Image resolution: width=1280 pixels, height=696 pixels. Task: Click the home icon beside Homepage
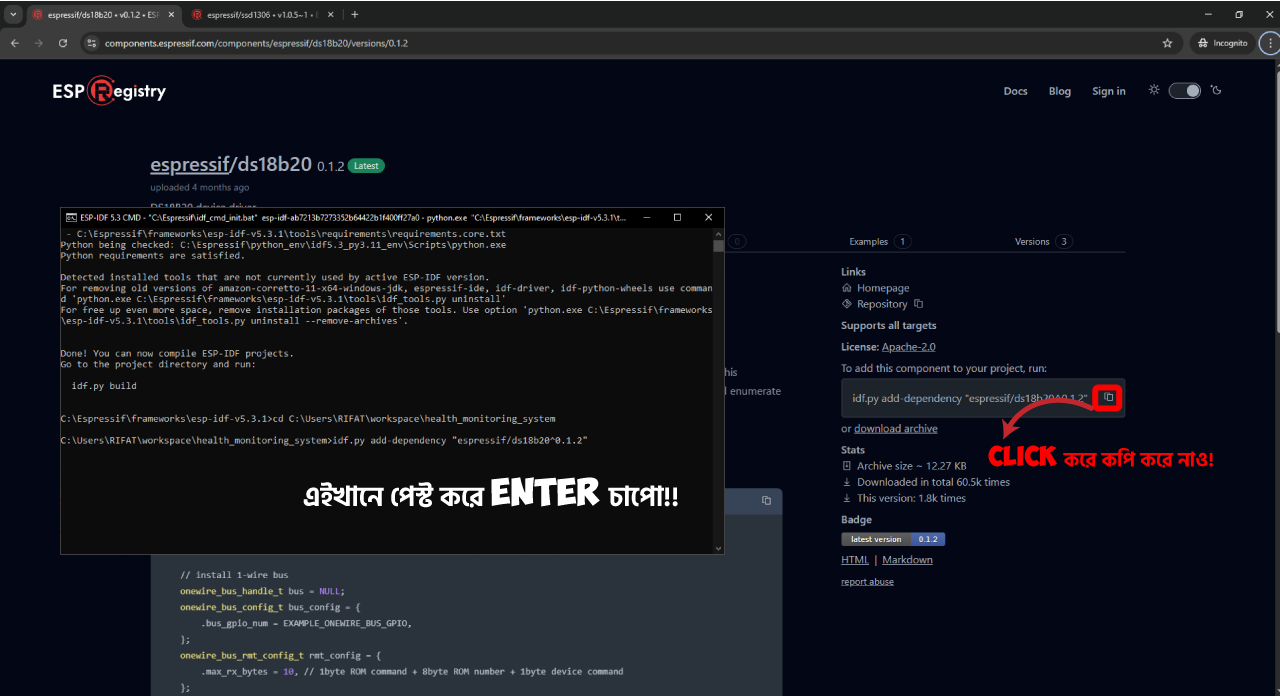(x=847, y=288)
